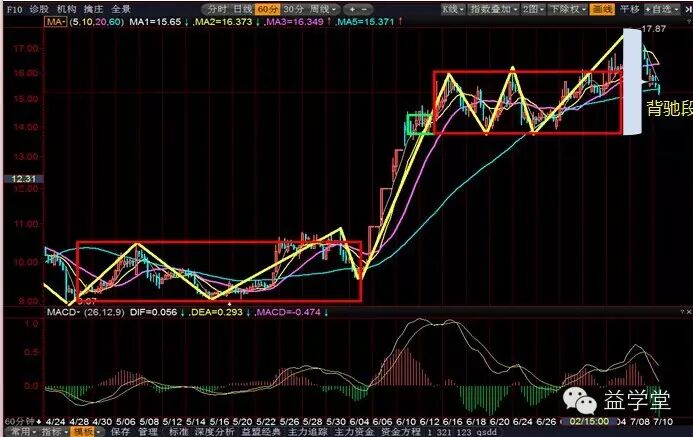Select the qsdd custom template
Screen dimensions: 693x437
click(486, 432)
